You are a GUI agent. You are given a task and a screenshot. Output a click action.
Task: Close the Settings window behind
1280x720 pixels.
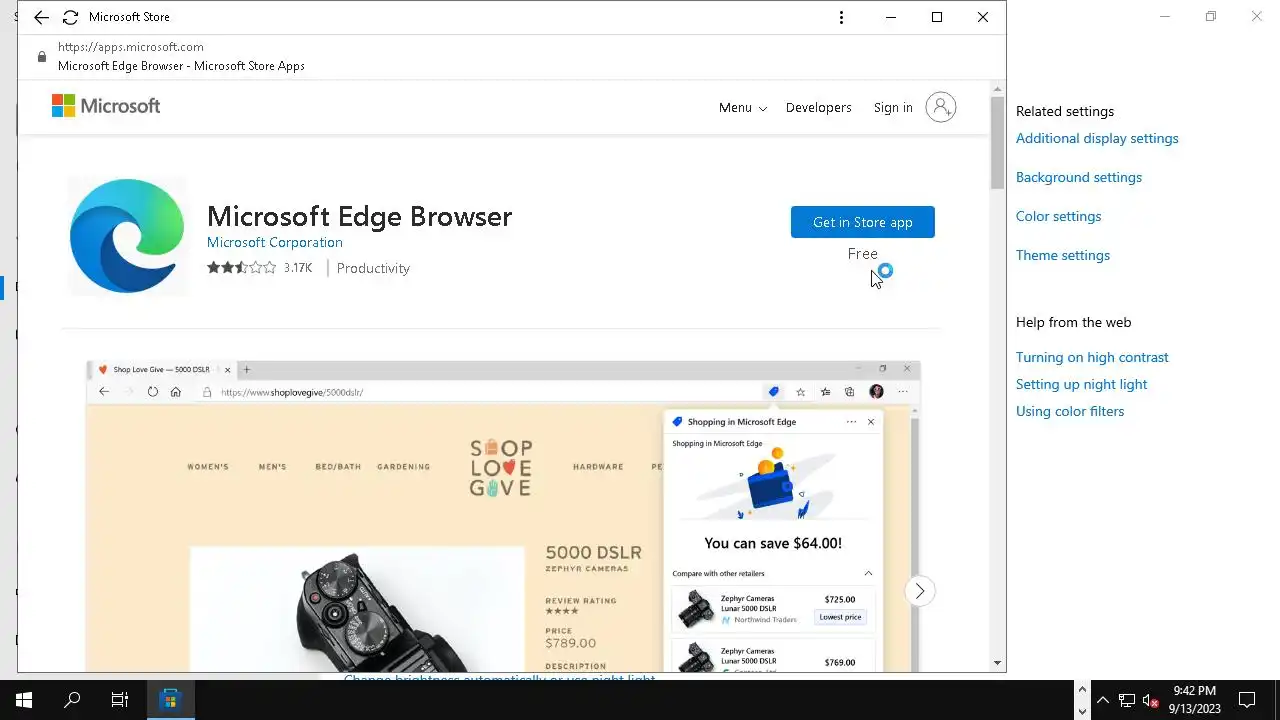click(1257, 16)
